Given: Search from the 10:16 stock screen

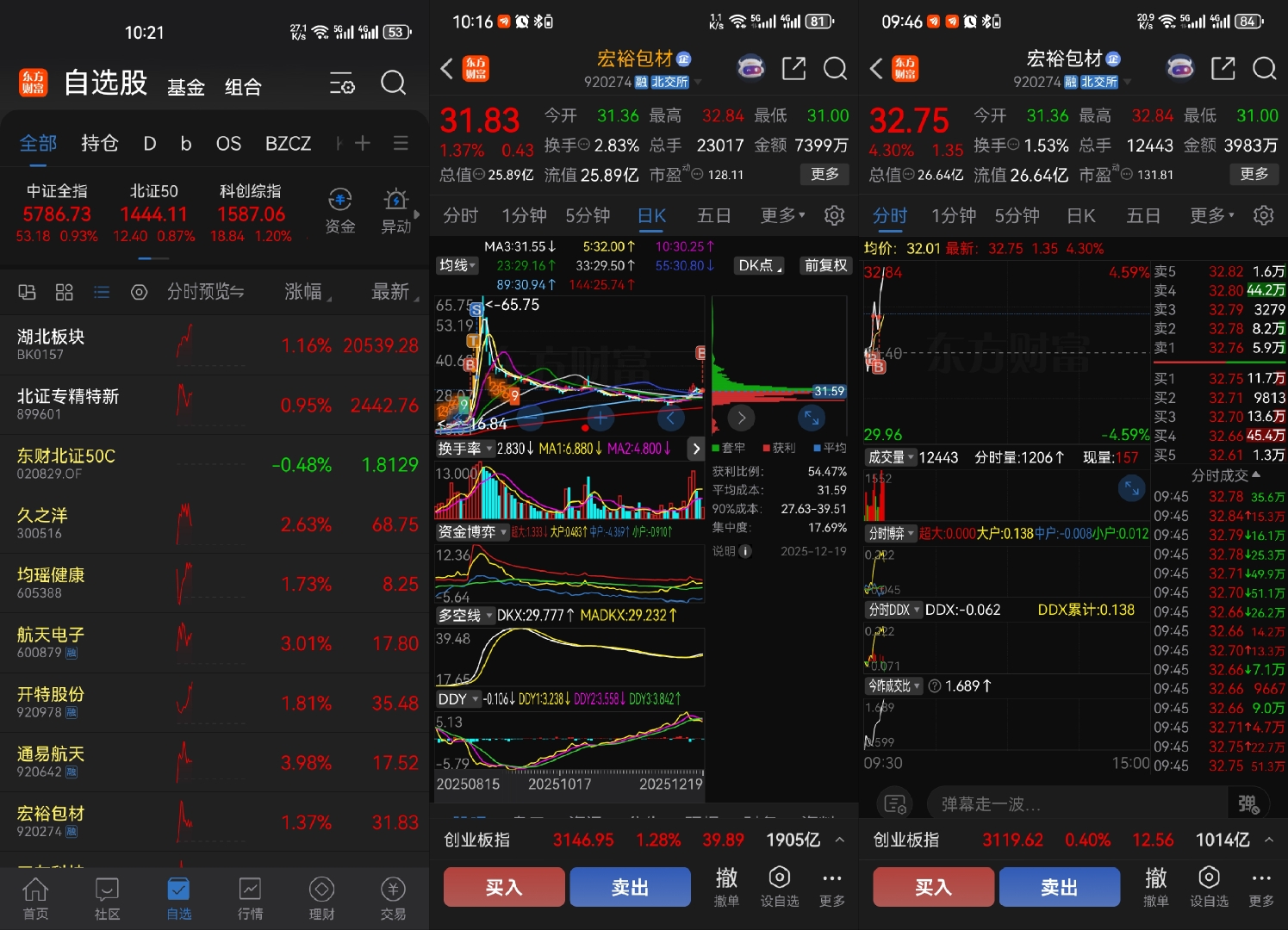Looking at the screenshot, I should coord(835,68).
